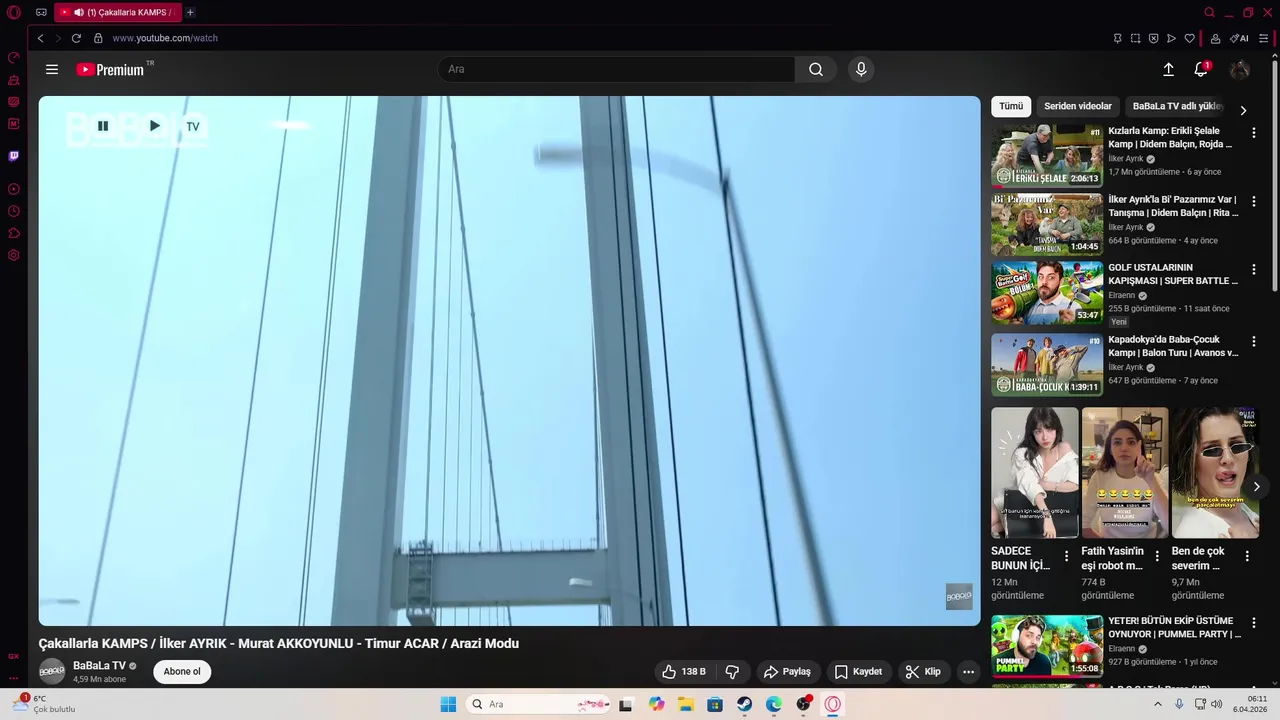Open GOLF USTALARININ KAPIŞMASI thumbnail
Screen dimensions: 1280x720
point(1047,293)
